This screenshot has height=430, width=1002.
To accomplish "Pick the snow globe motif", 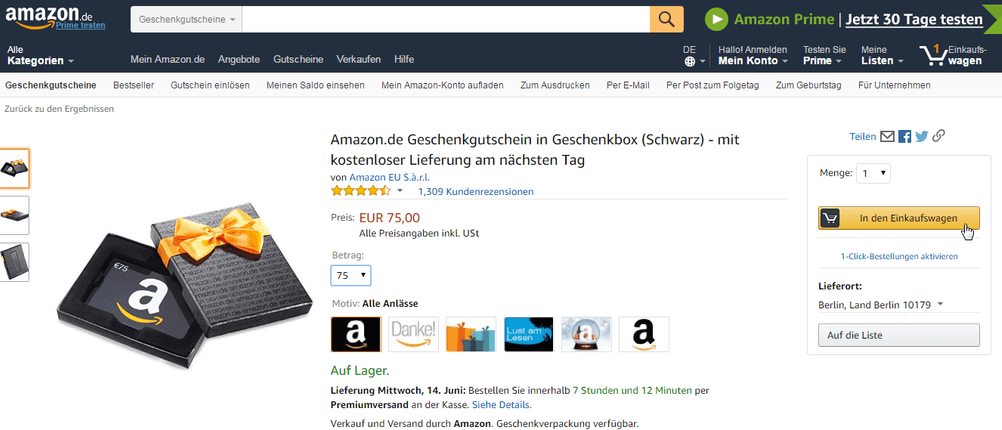I will [x=586, y=334].
